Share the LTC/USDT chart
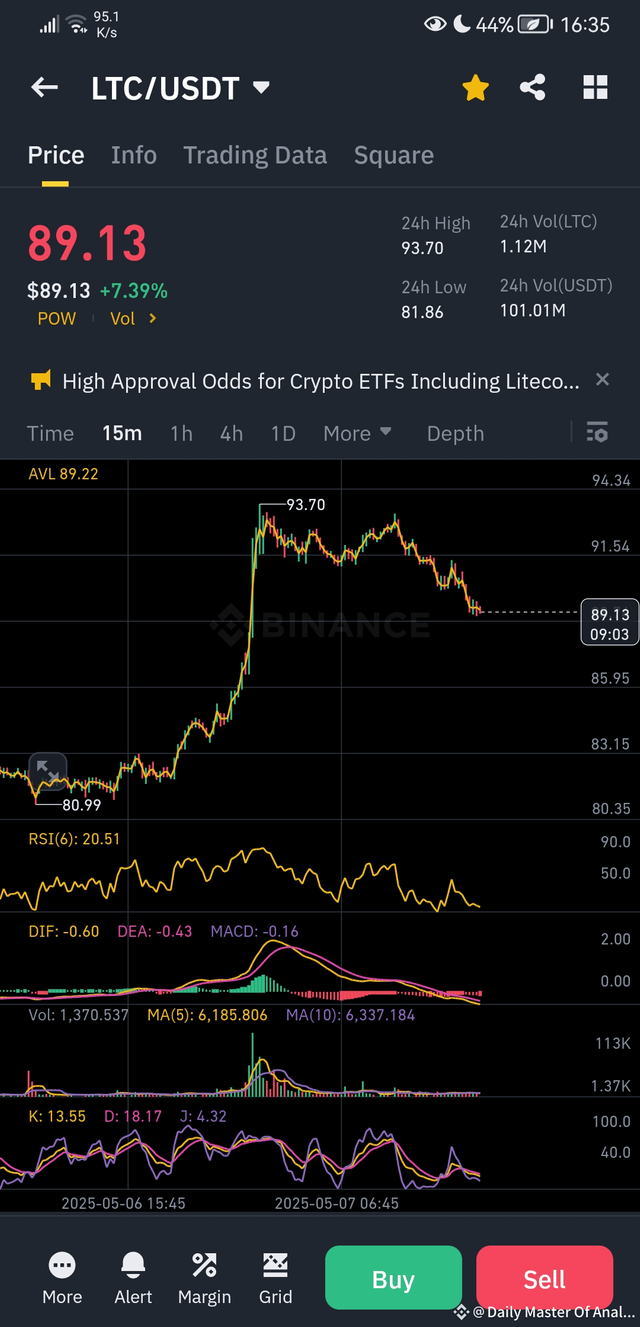The image size is (640, 1327). click(x=533, y=88)
